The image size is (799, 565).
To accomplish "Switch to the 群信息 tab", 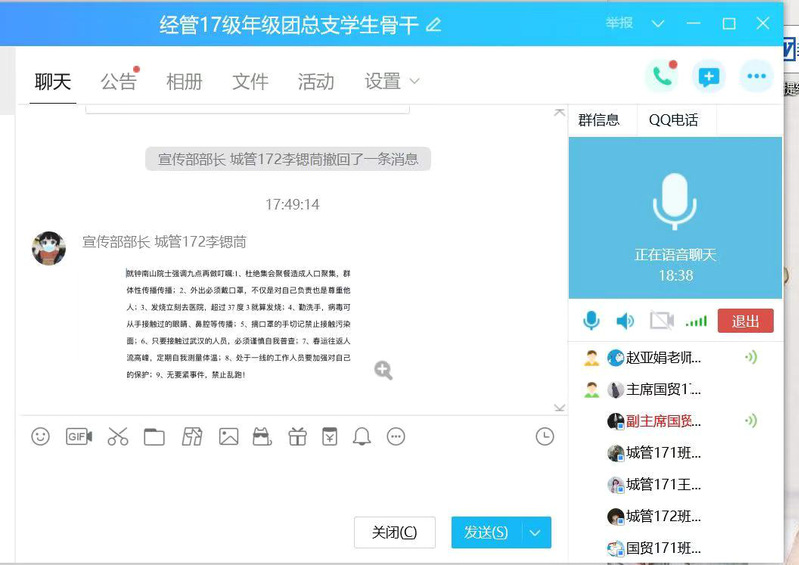I will point(599,120).
